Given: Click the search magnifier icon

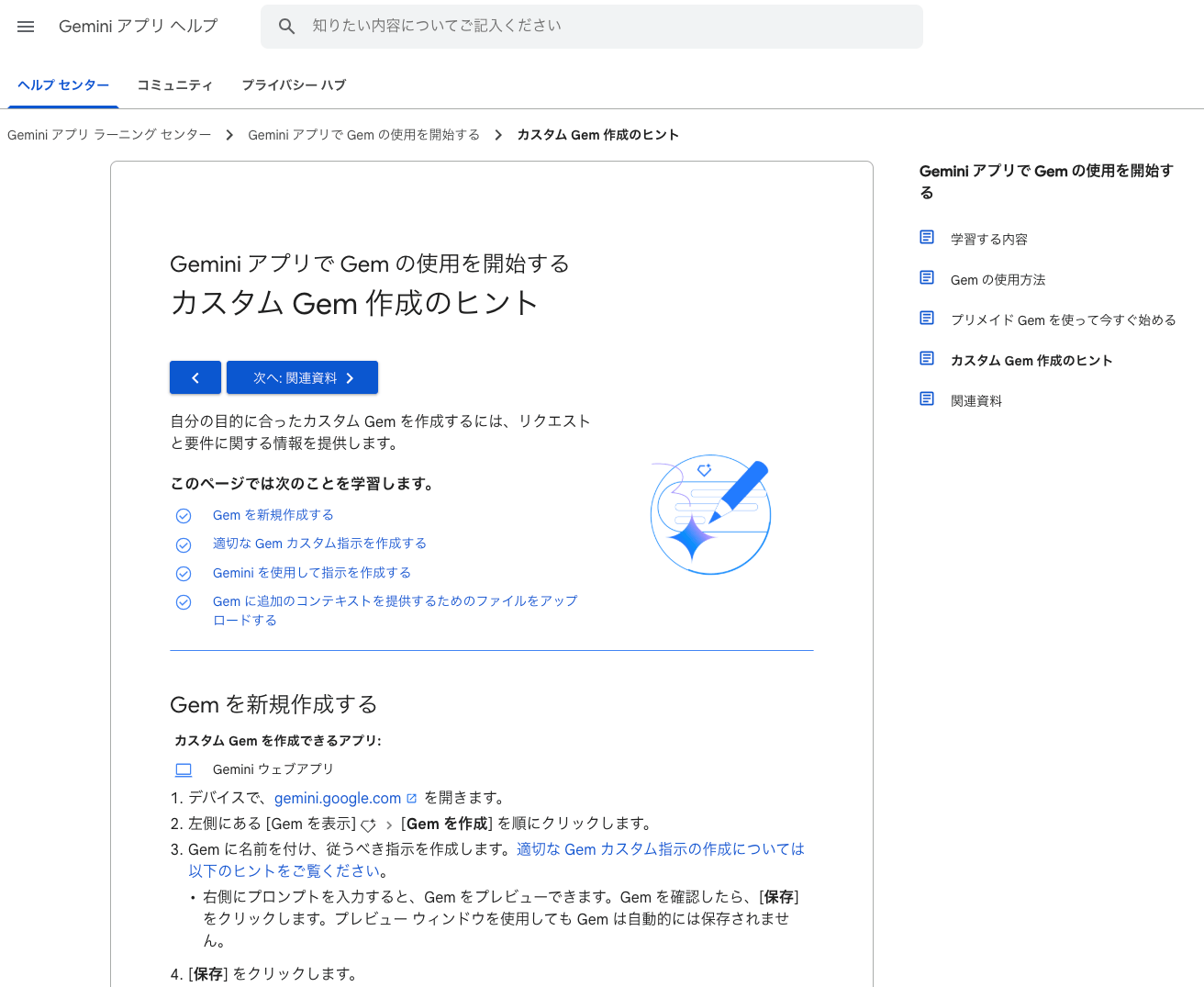Looking at the screenshot, I should (x=287, y=27).
